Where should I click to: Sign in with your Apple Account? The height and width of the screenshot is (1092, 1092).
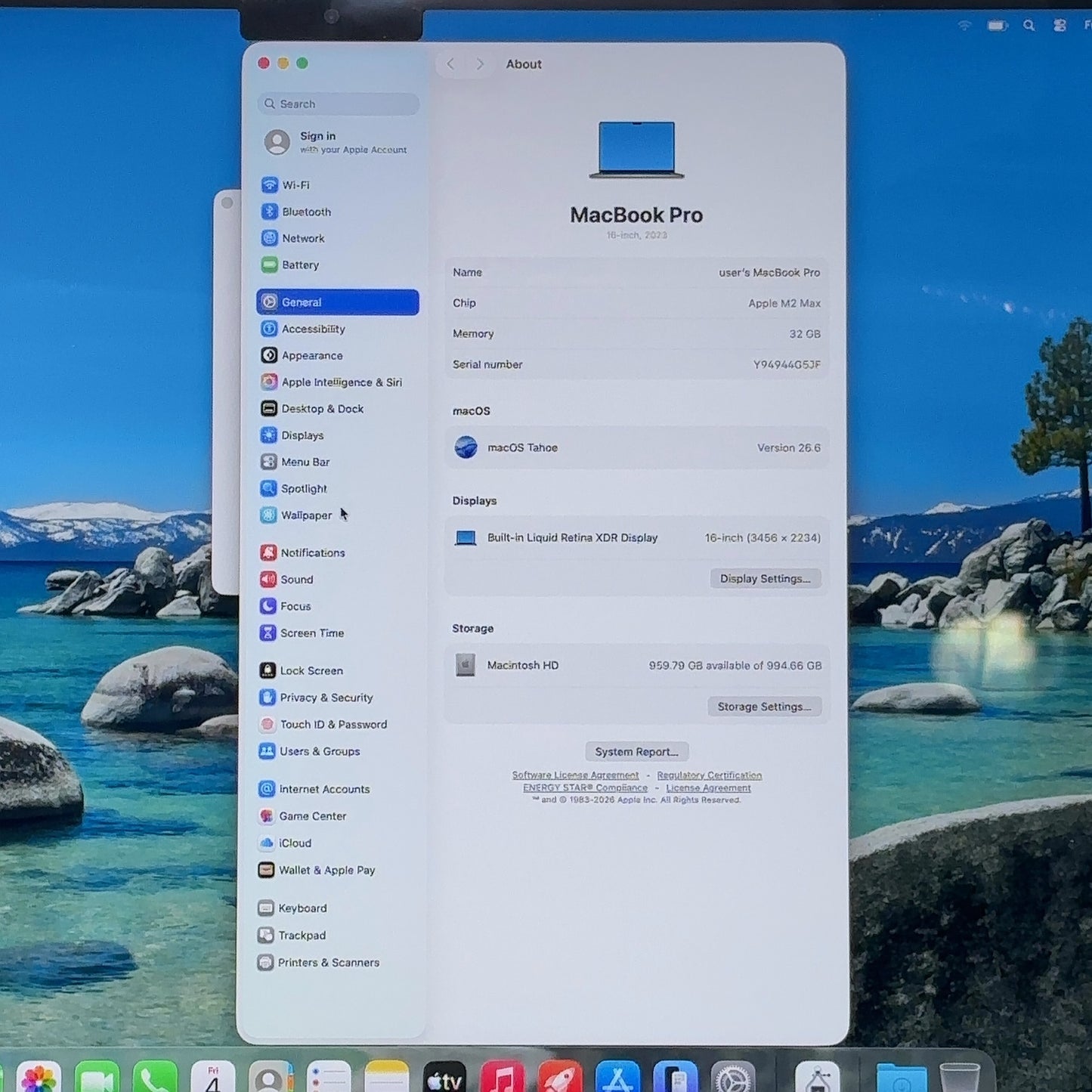point(337,142)
